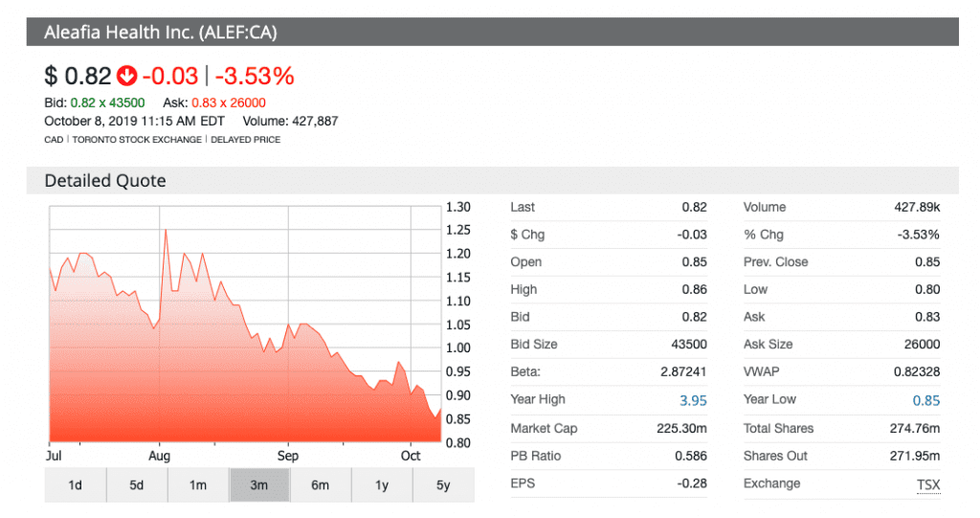Click the Beta value 2.87241
Image resolution: width=980 pixels, height=518 pixels.
683,372
